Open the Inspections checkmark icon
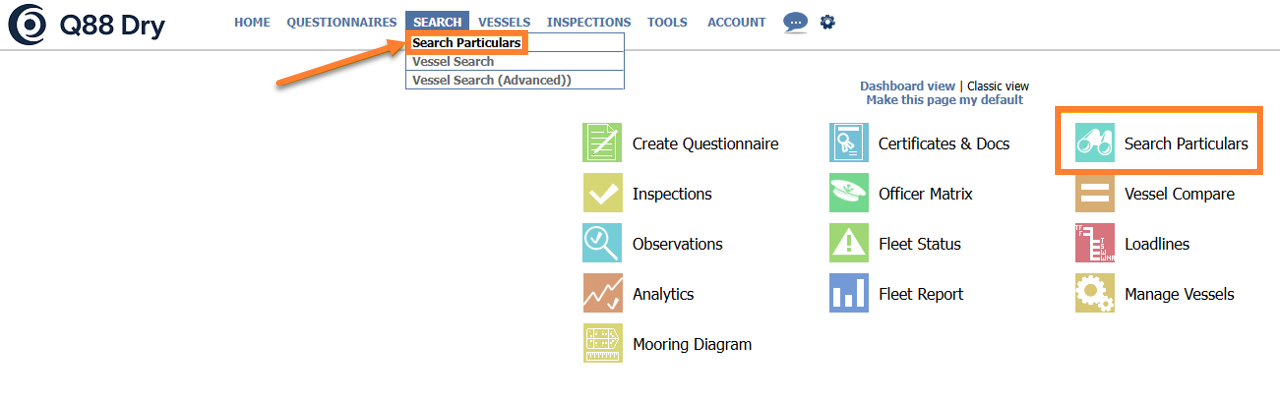Viewport: 1280px width, 401px height. 602,193
